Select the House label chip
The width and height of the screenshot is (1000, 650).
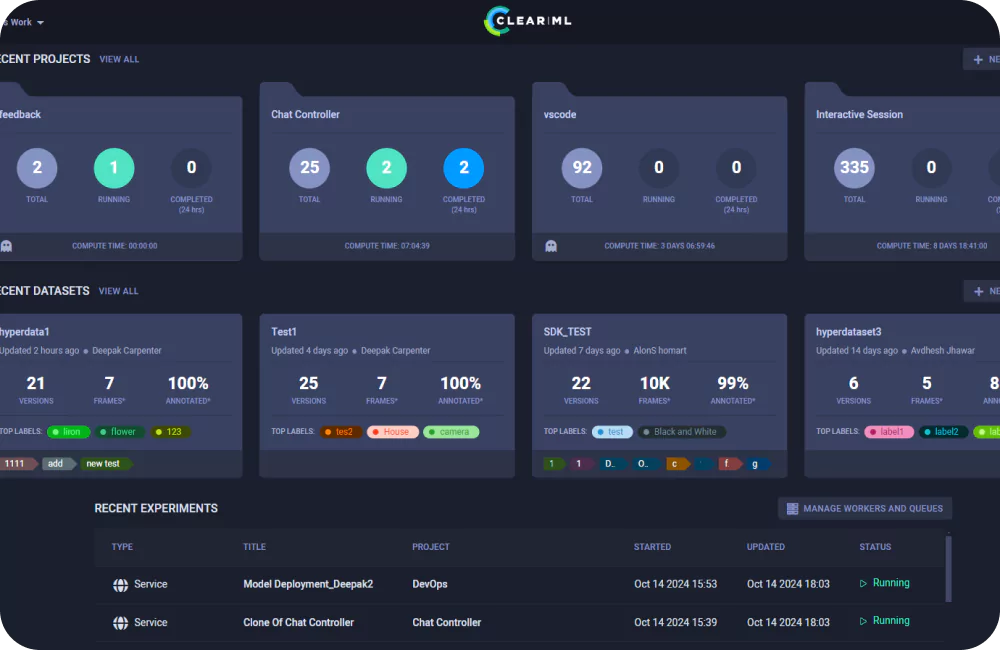click(393, 432)
